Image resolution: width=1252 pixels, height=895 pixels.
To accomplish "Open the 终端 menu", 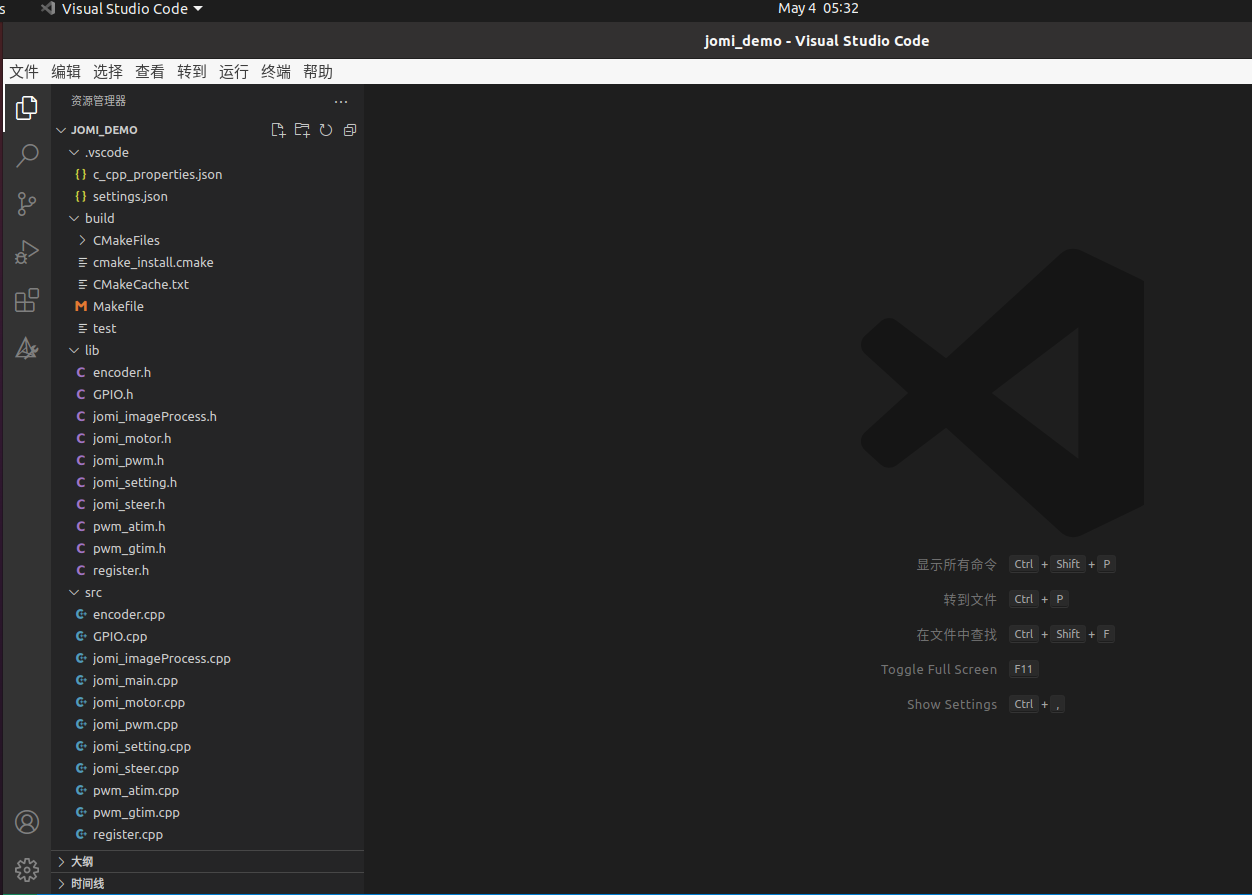I will click(276, 71).
